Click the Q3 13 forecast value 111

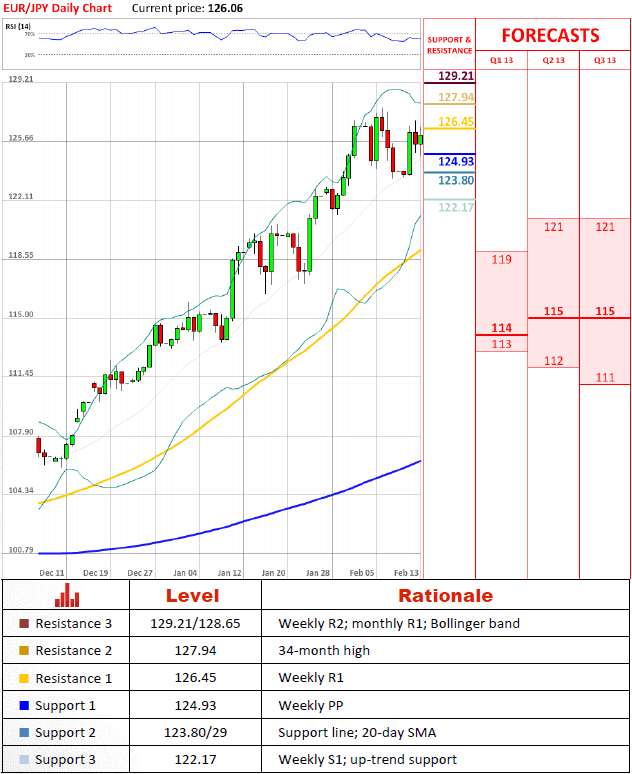tap(605, 378)
